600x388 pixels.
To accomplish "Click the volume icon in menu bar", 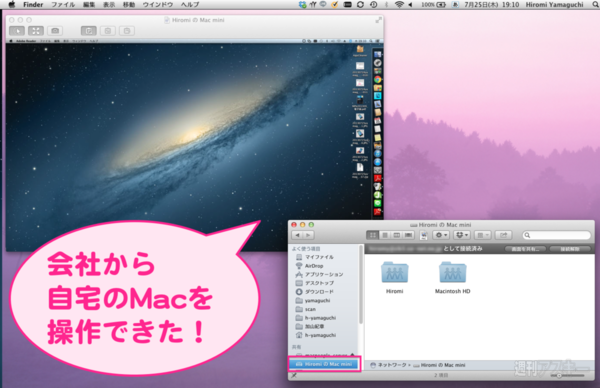I will click(411, 5).
